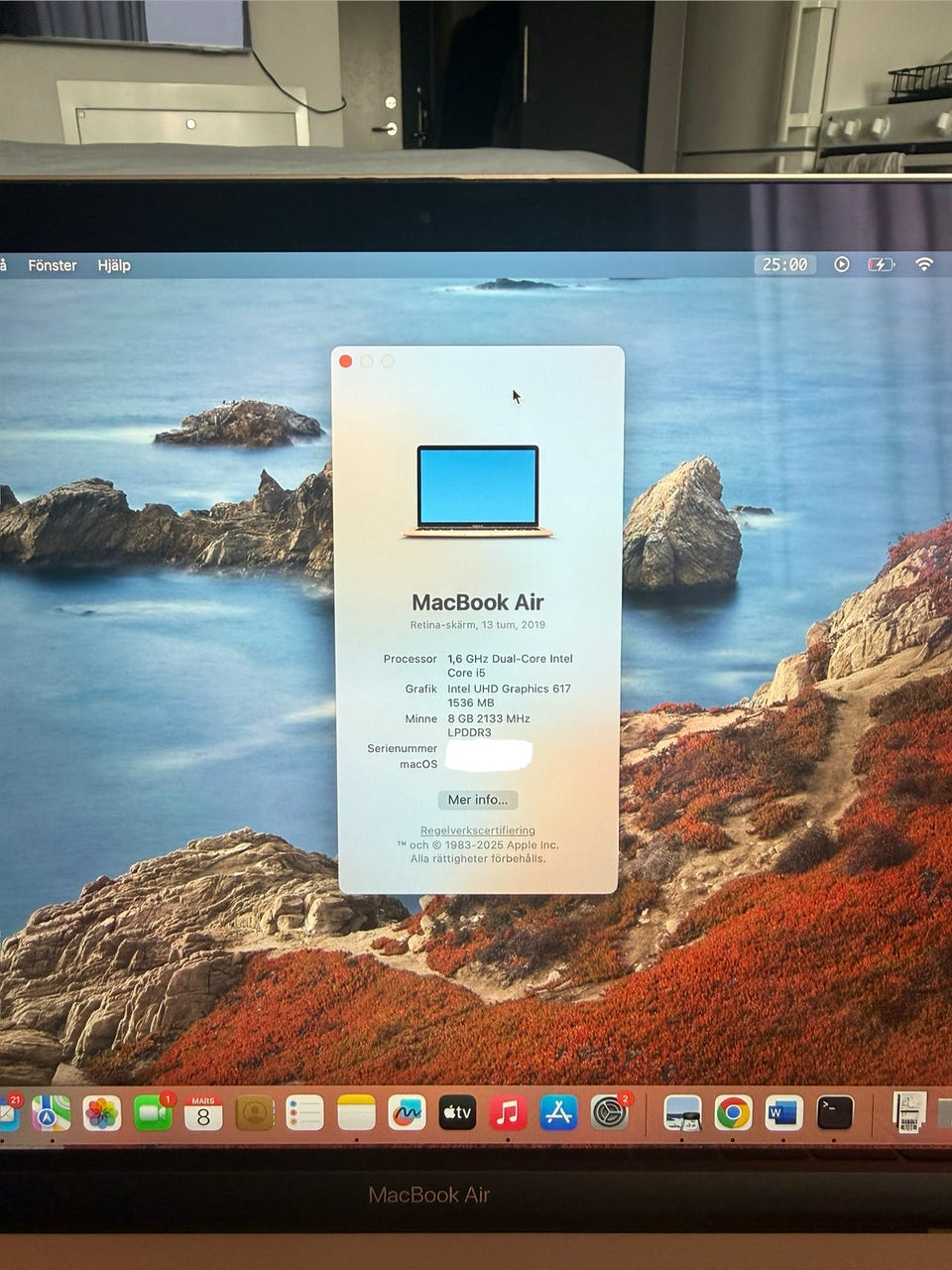The height and width of the screenshot is (1270, 952).
Task: Open the Music app in the Dock
Action: click(x=508, y=1113)
